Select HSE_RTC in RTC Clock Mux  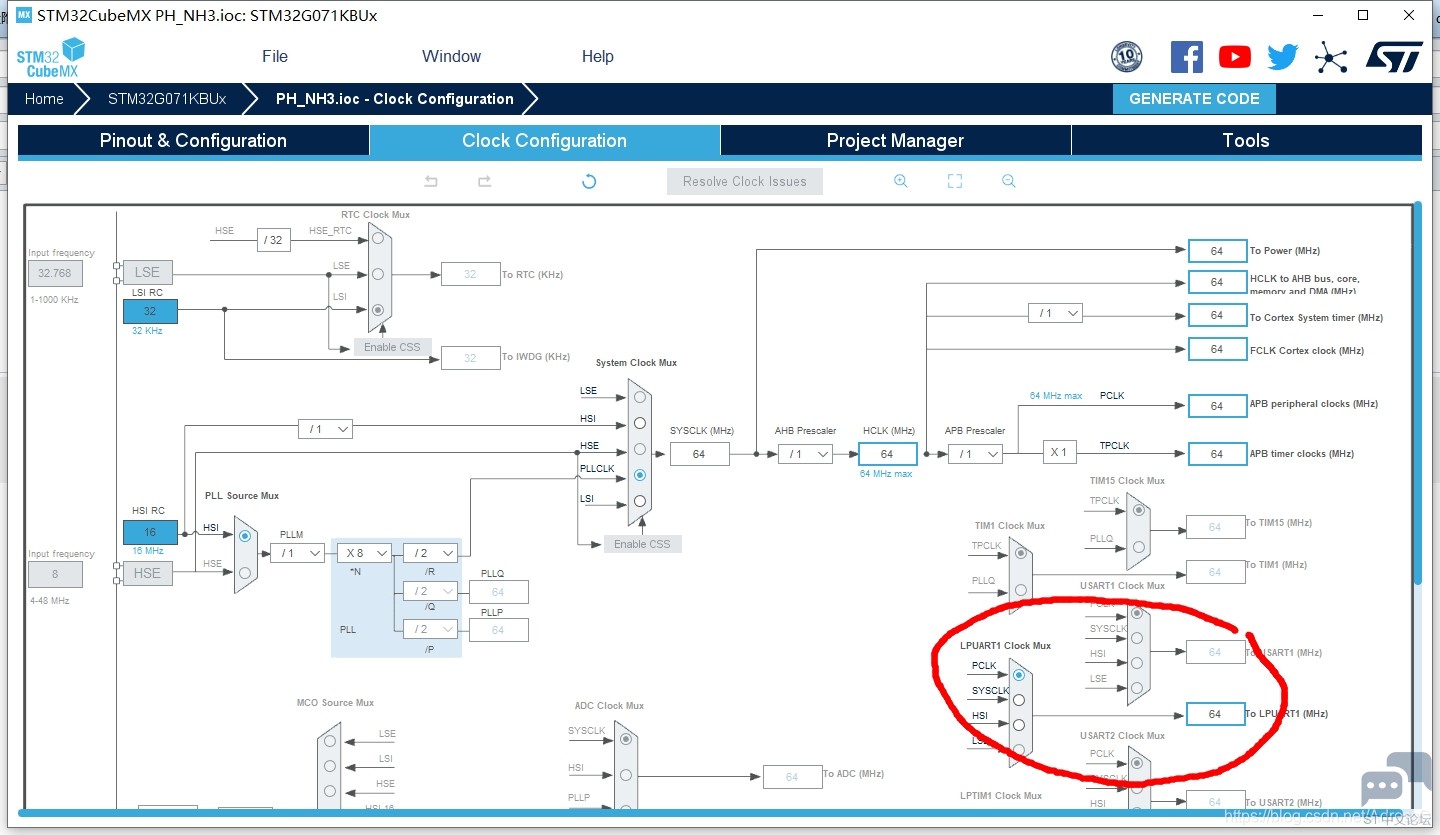click(x=378, y=238)
